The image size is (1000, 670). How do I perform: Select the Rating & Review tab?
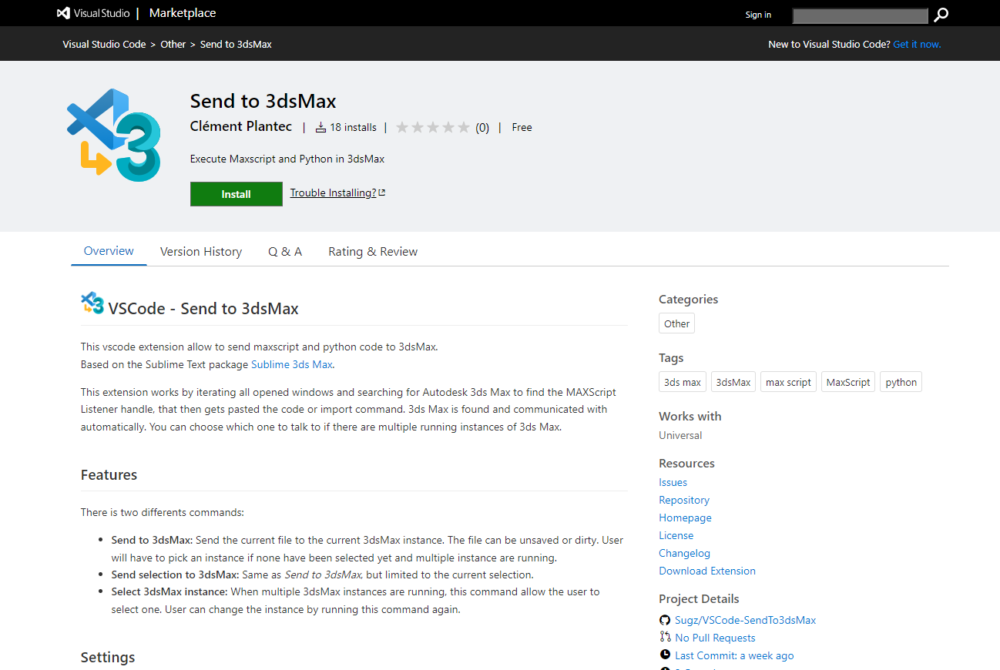(373, 252)
